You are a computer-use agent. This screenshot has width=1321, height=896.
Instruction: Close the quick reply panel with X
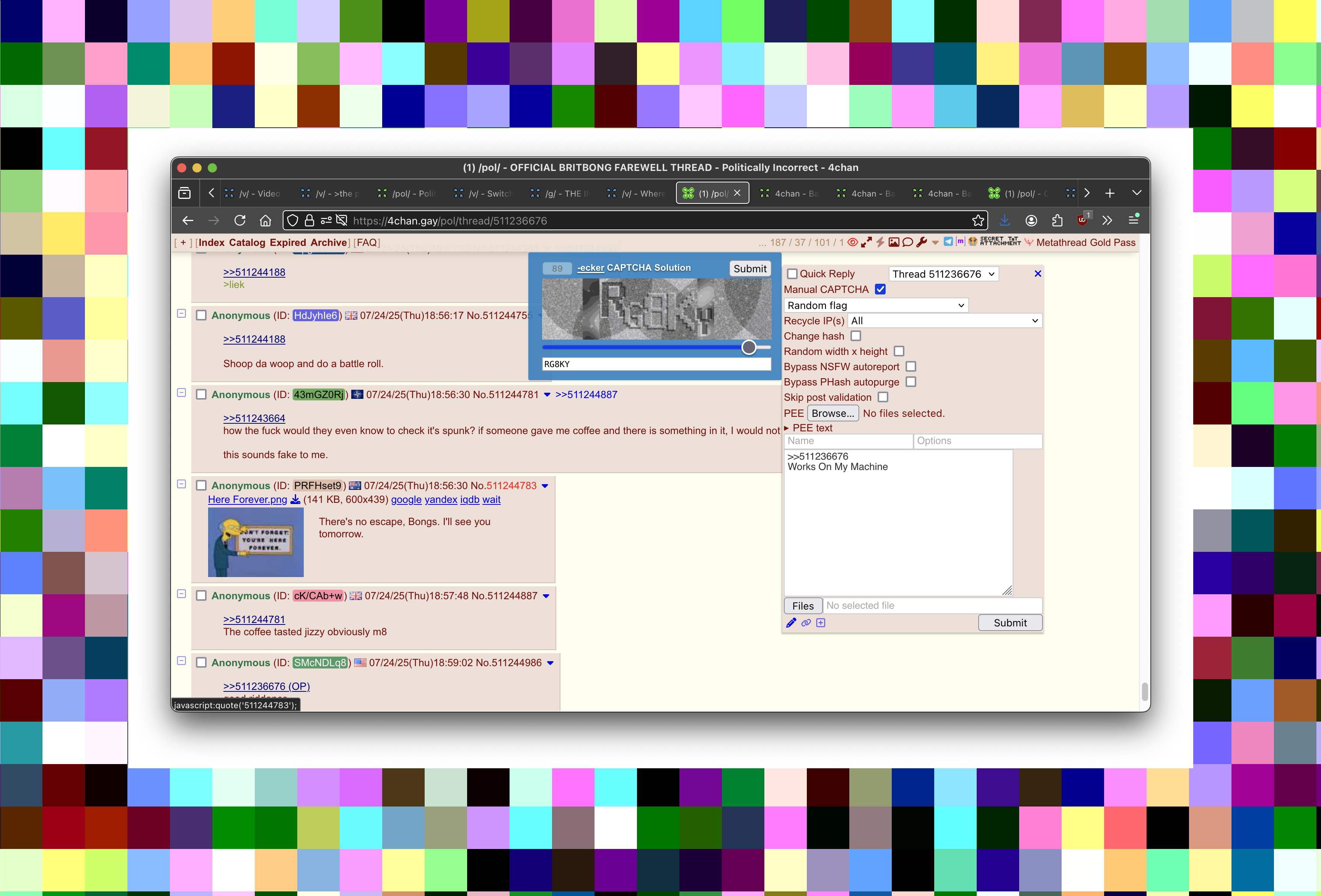coord(1038,273)
